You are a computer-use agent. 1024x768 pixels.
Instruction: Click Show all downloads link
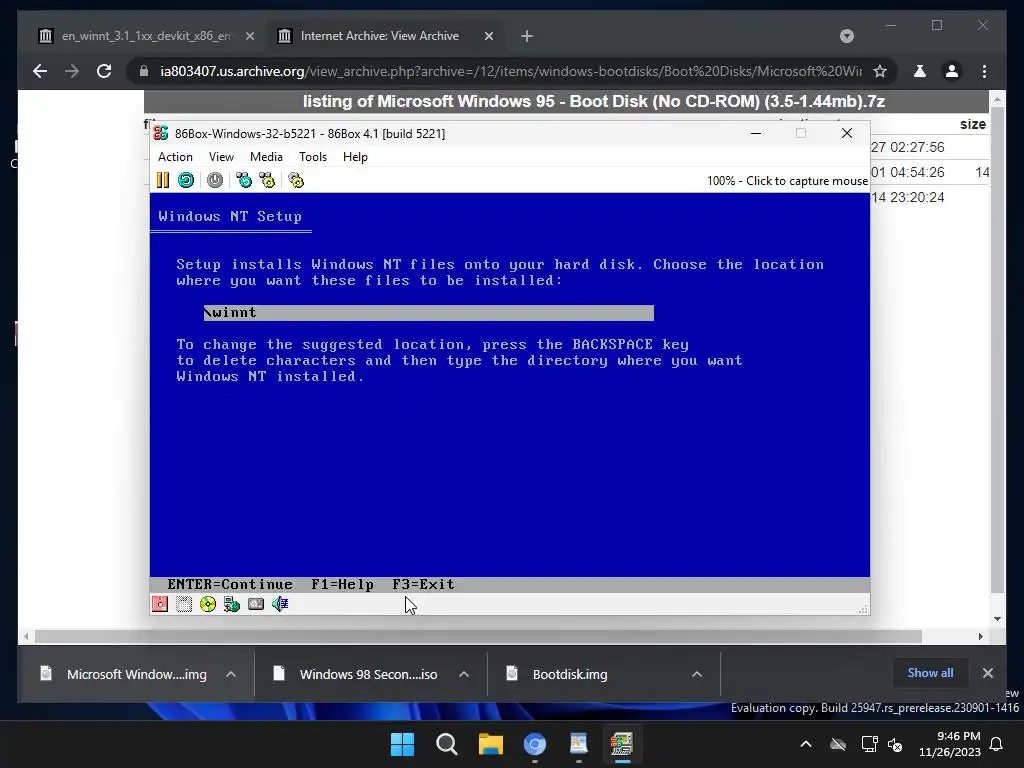click(930, 673)
